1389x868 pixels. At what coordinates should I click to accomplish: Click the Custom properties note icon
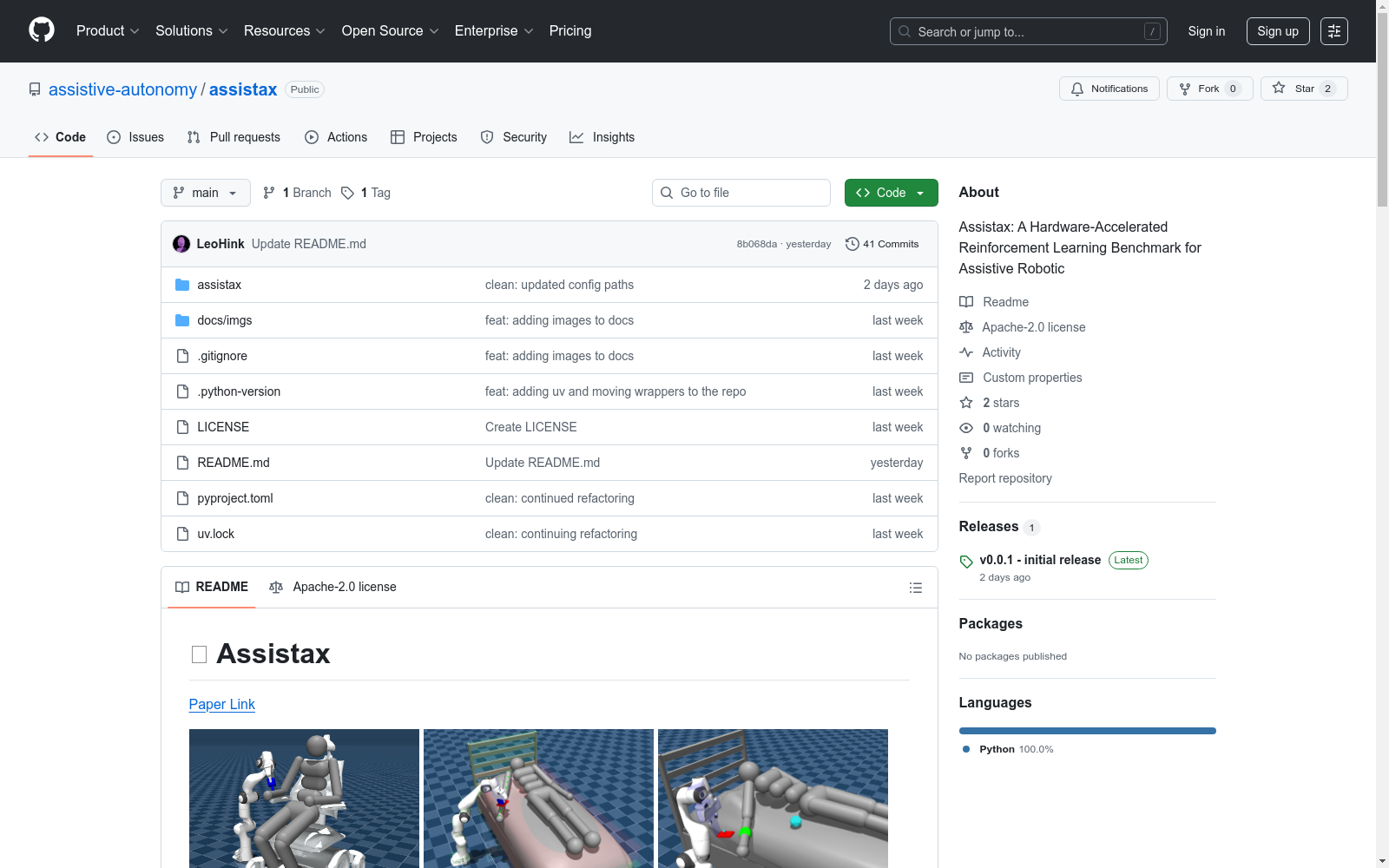pos(966,378)
